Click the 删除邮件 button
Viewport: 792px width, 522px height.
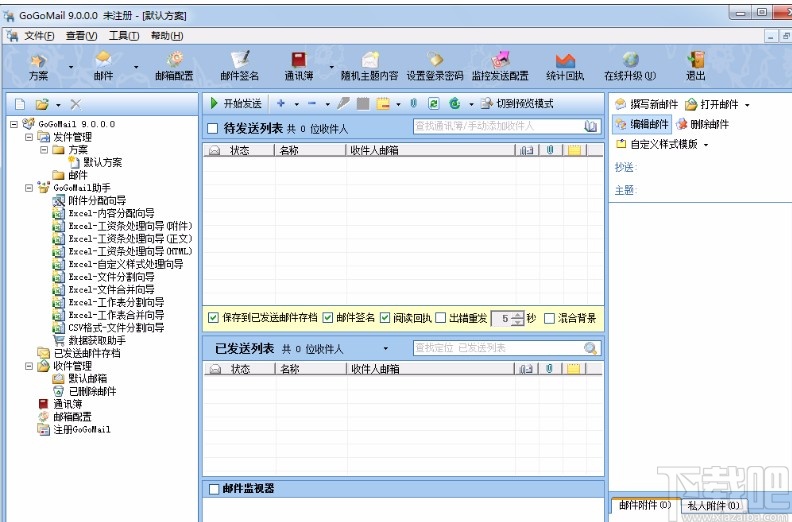pyautogui.click(x=703, y=124)
